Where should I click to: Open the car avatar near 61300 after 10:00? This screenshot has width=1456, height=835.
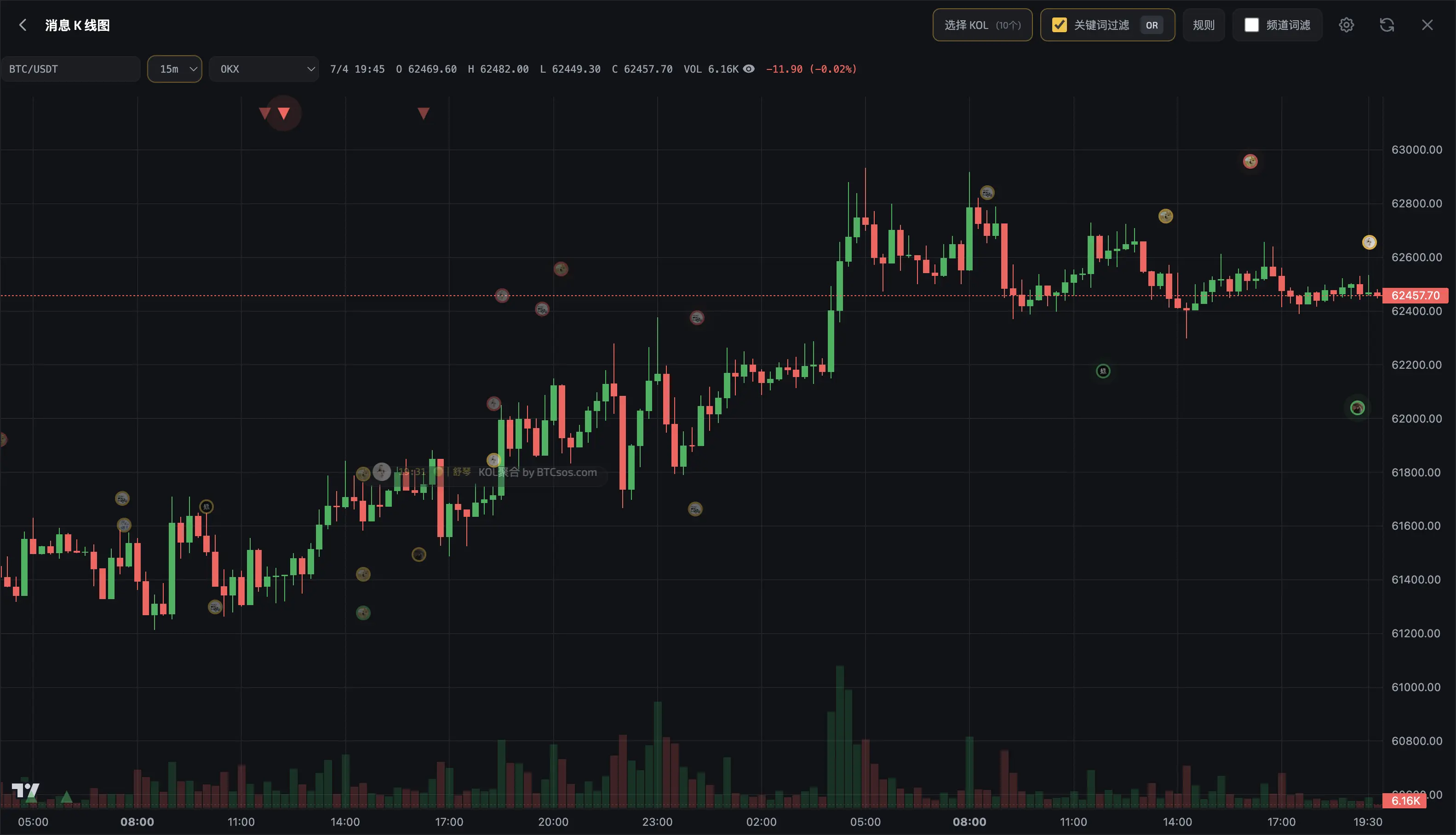coord(215,607)
